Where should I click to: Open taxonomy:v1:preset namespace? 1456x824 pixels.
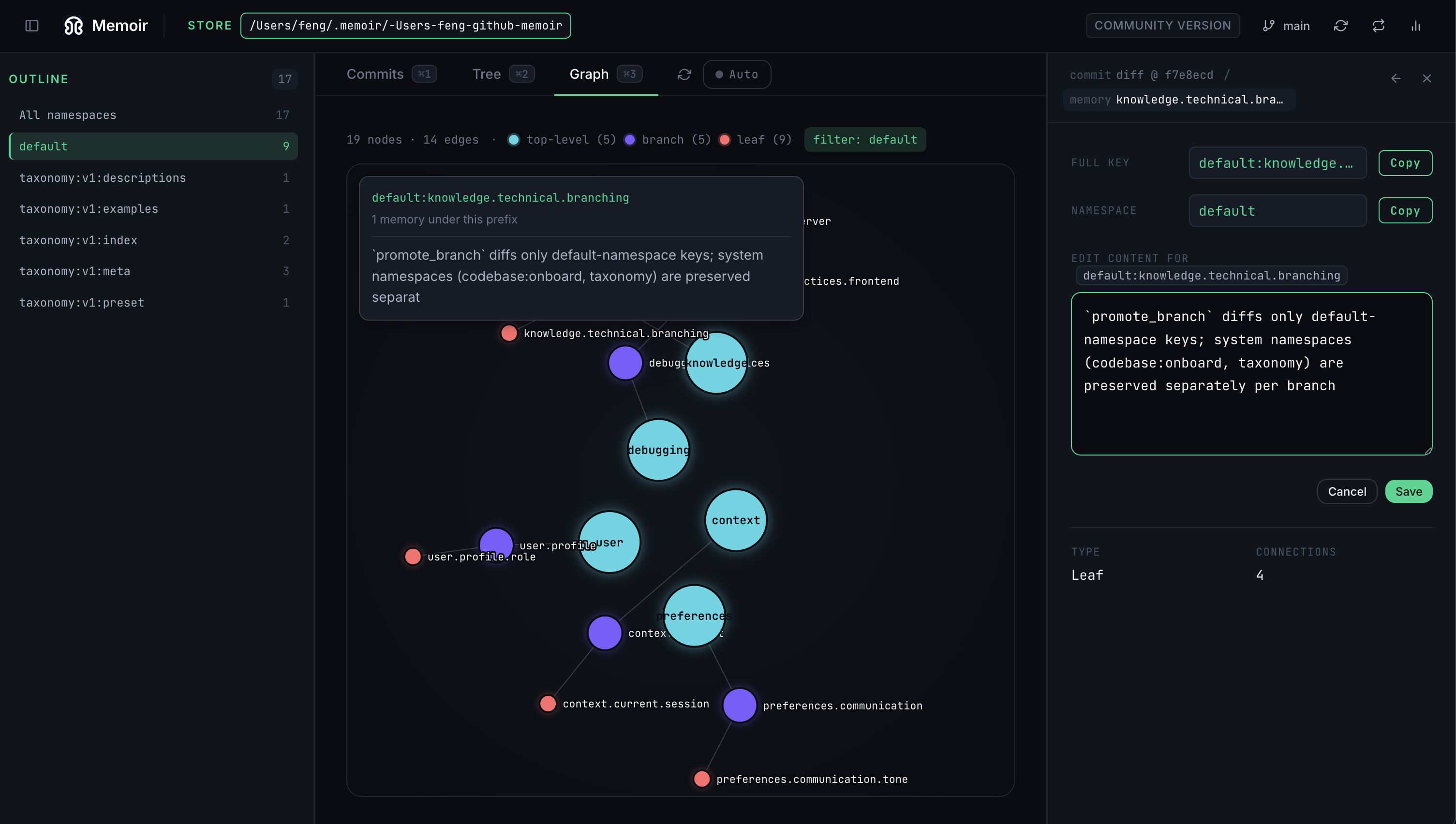tap(153, 302)
